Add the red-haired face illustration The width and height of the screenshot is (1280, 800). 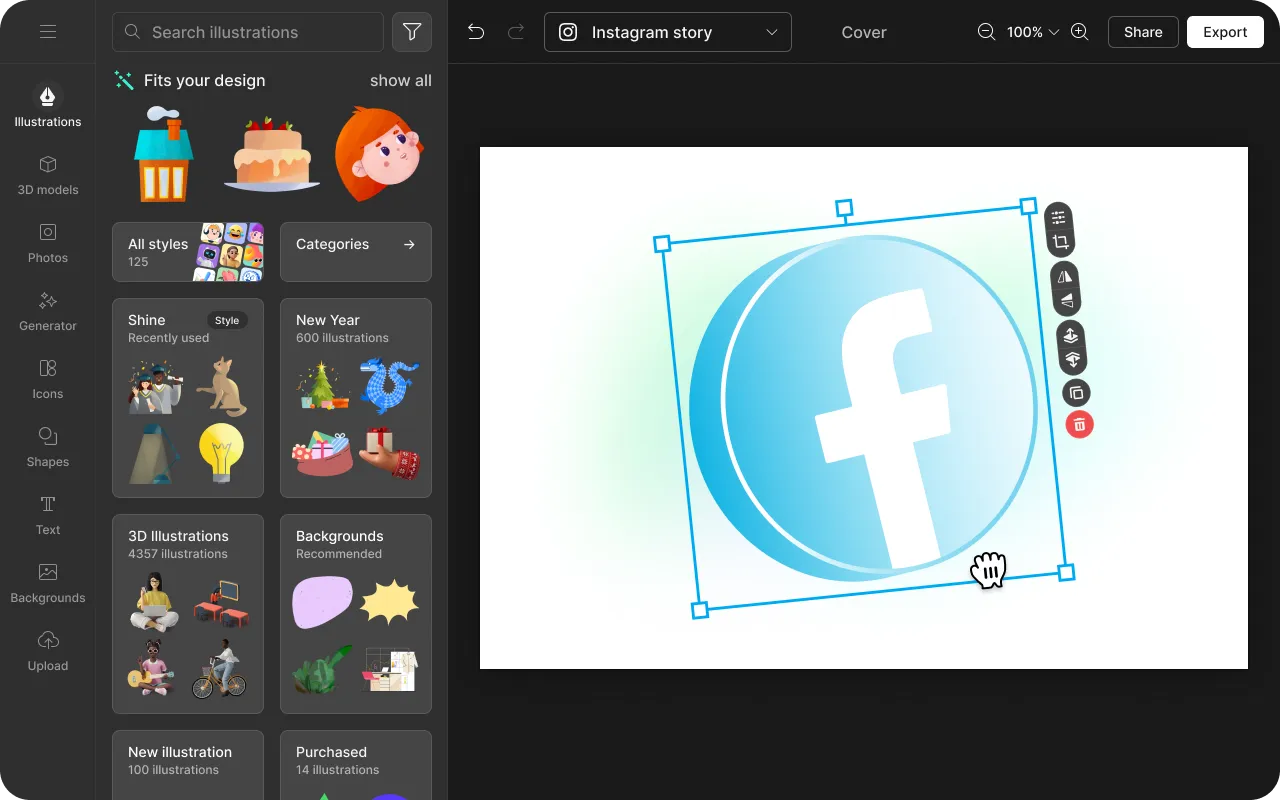[379, 153]
